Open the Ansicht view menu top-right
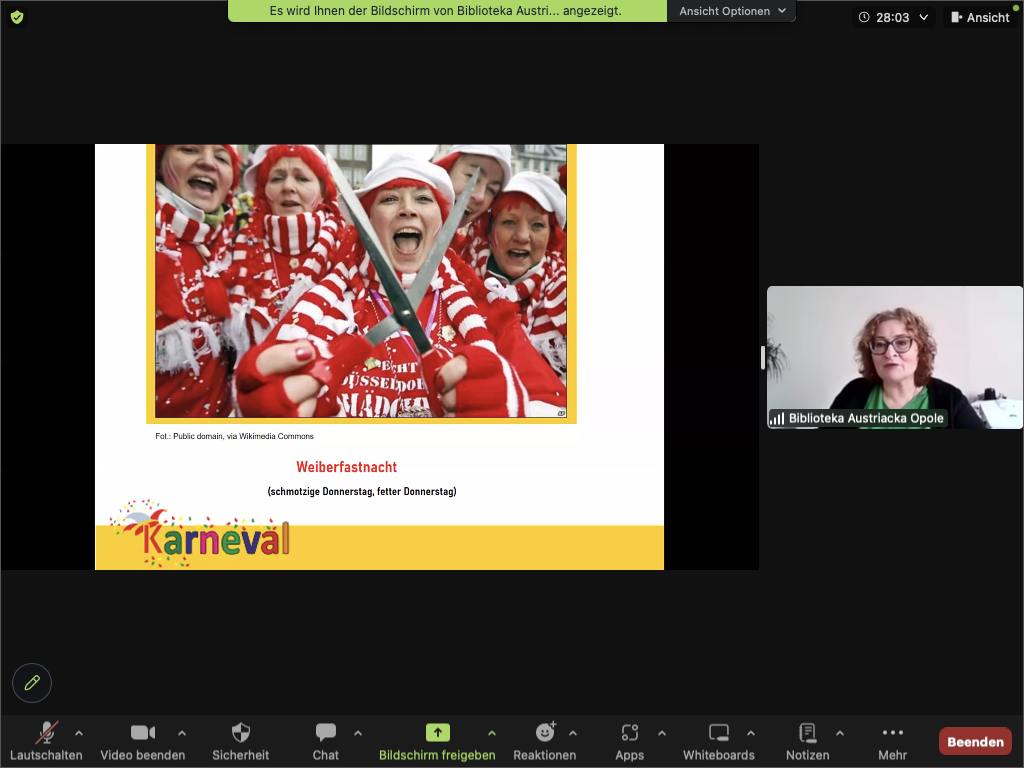Screen dimensions: 1024x768 (x=981, y=17)
